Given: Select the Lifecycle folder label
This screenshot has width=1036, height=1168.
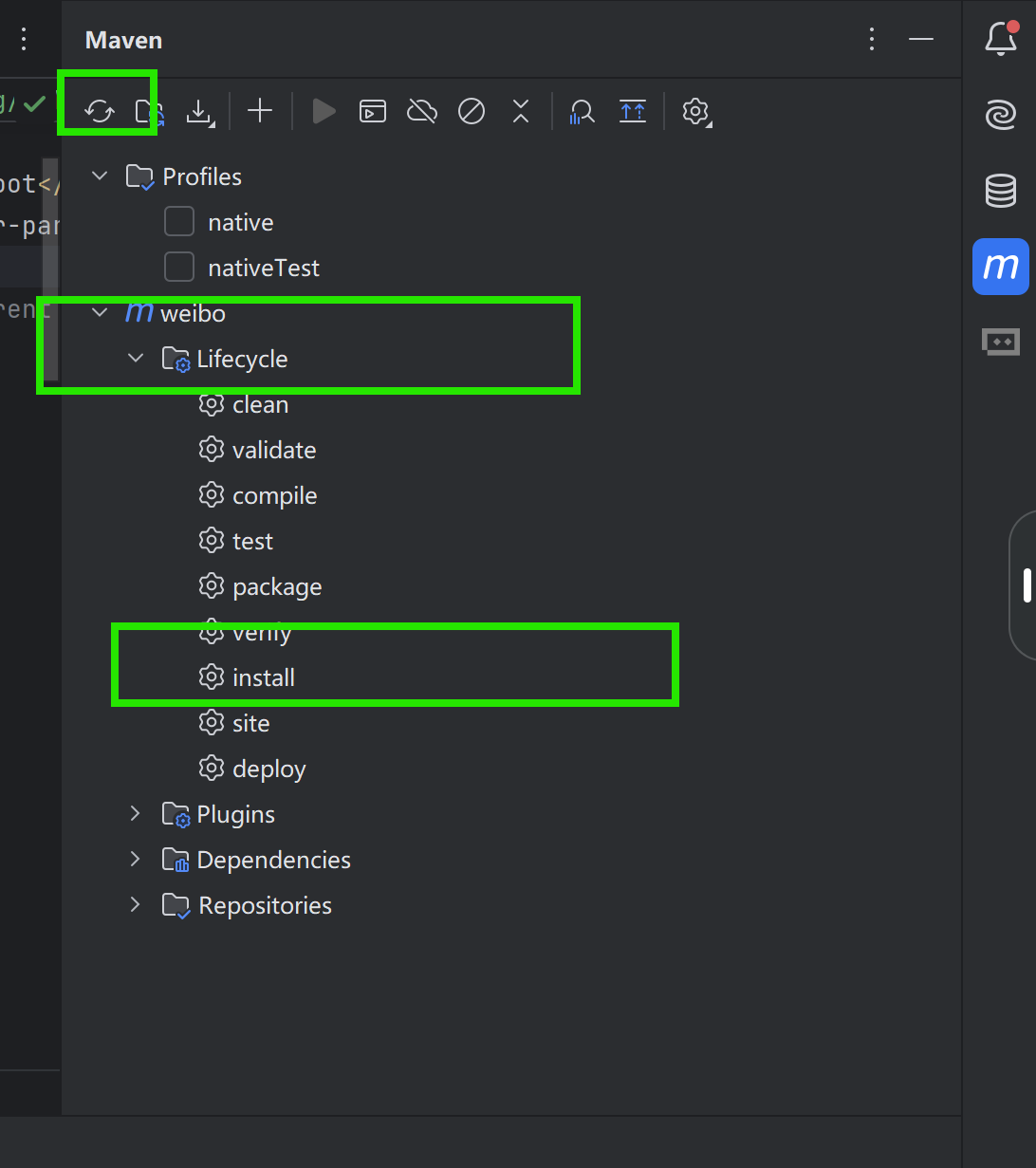Looking at the screenshot, I should tap(242, 359).
